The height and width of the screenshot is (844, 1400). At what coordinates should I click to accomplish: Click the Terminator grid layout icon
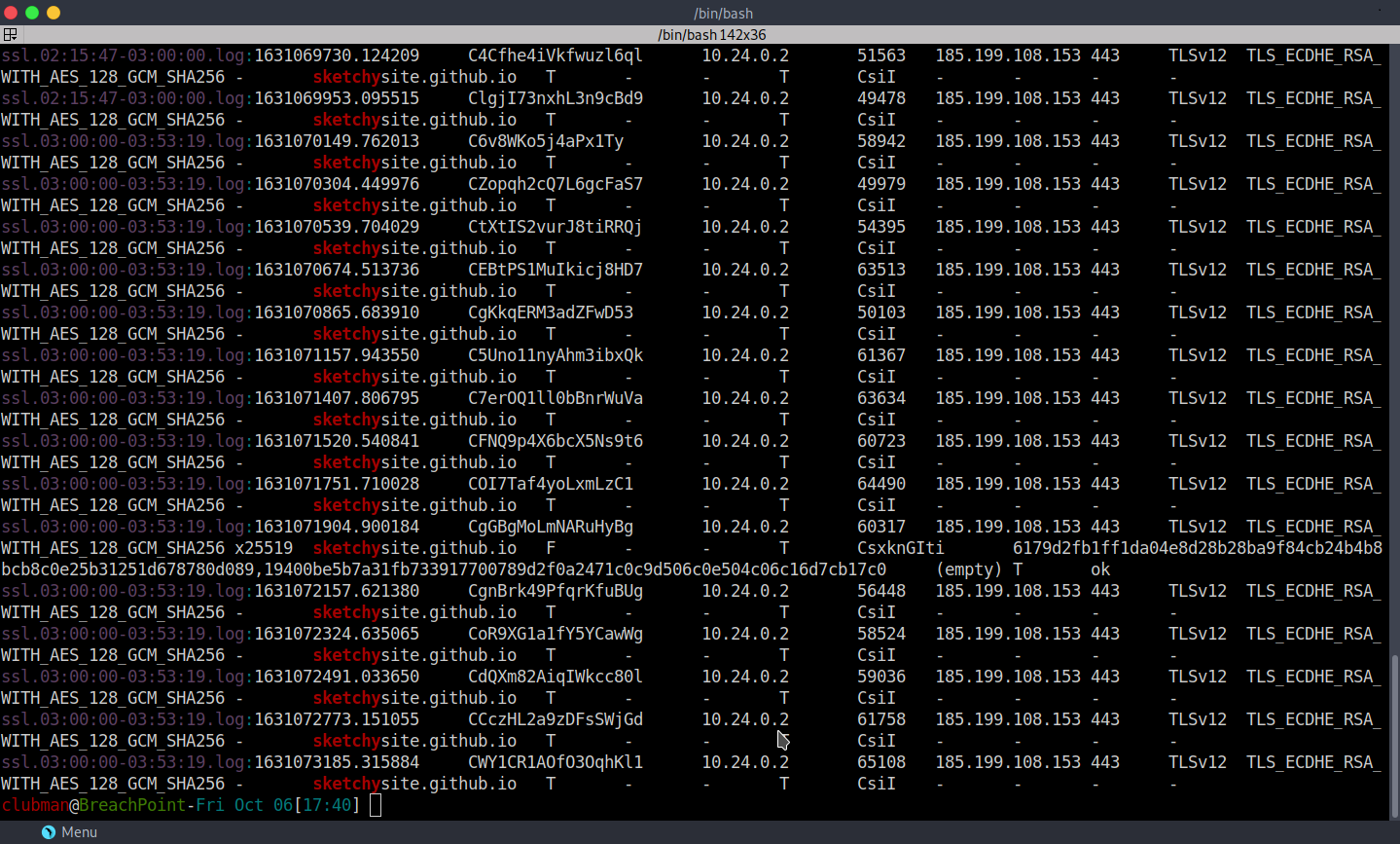coord(10,34)
